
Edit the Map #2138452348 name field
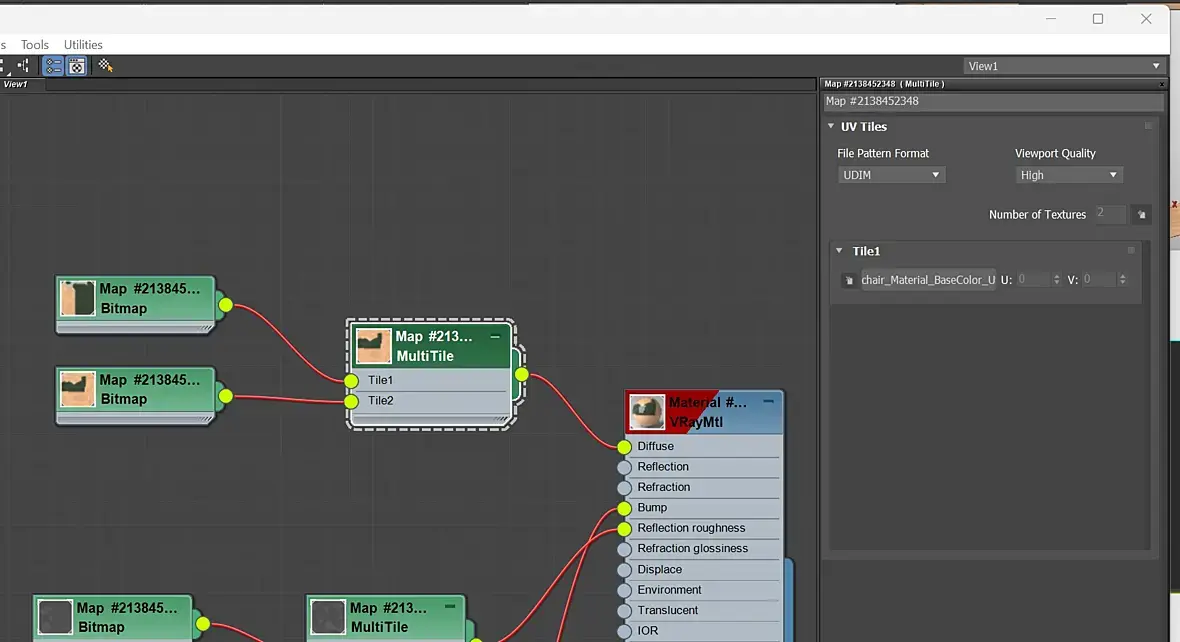(x=993, y=101)
